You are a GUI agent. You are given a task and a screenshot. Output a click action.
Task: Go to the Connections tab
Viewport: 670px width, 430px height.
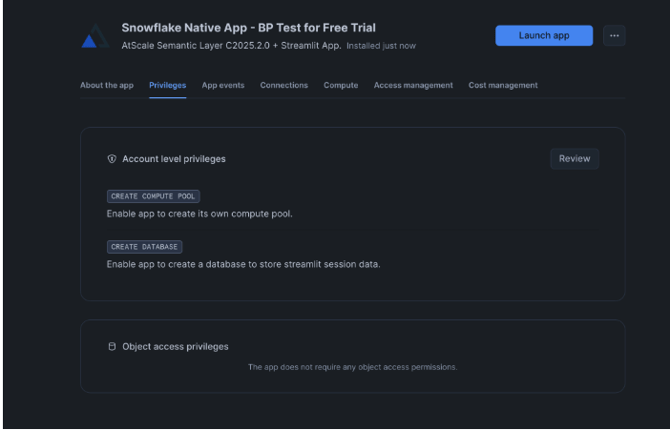284,85
